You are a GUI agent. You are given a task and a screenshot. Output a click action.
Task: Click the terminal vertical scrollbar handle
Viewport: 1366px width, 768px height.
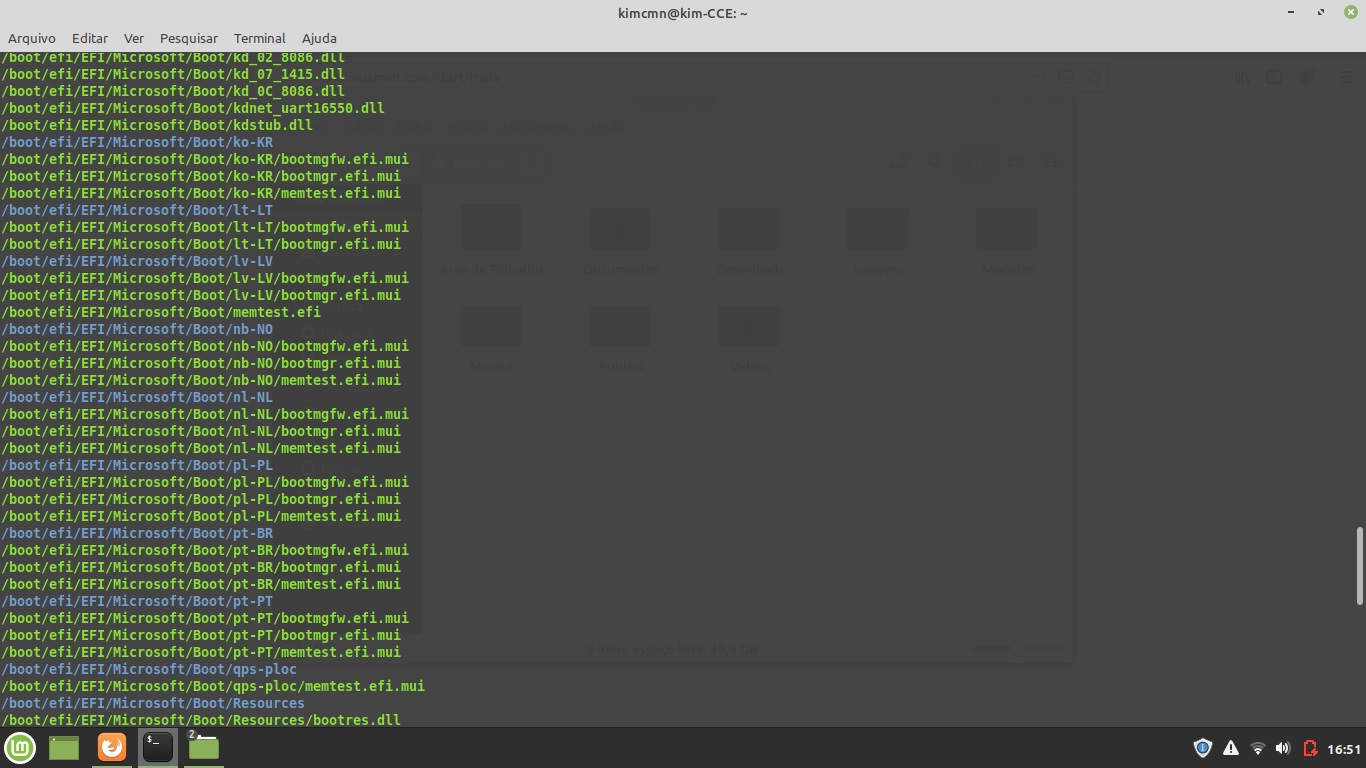pos(1360,565)
